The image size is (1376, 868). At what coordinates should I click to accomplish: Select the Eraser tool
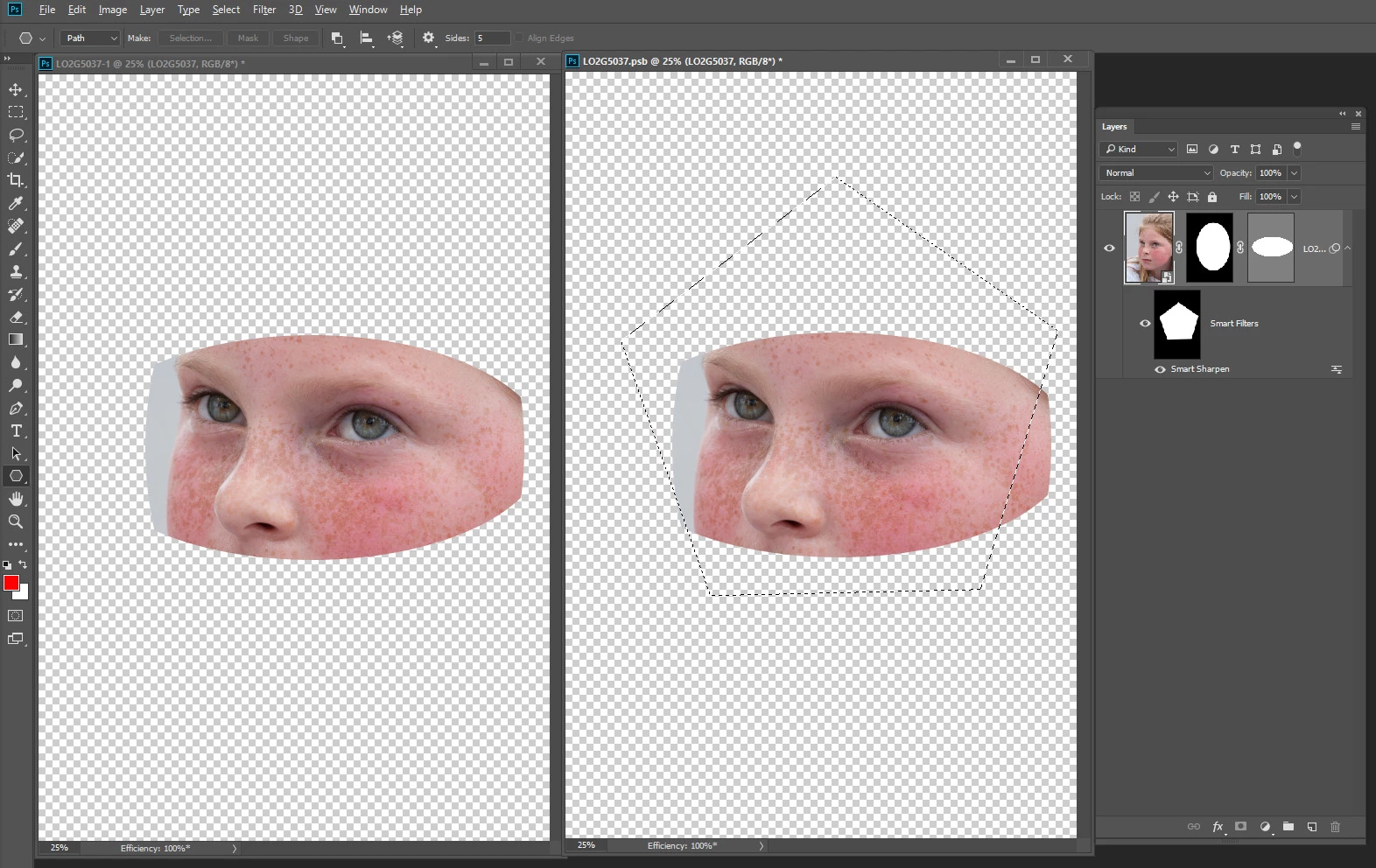pos(16,317)
